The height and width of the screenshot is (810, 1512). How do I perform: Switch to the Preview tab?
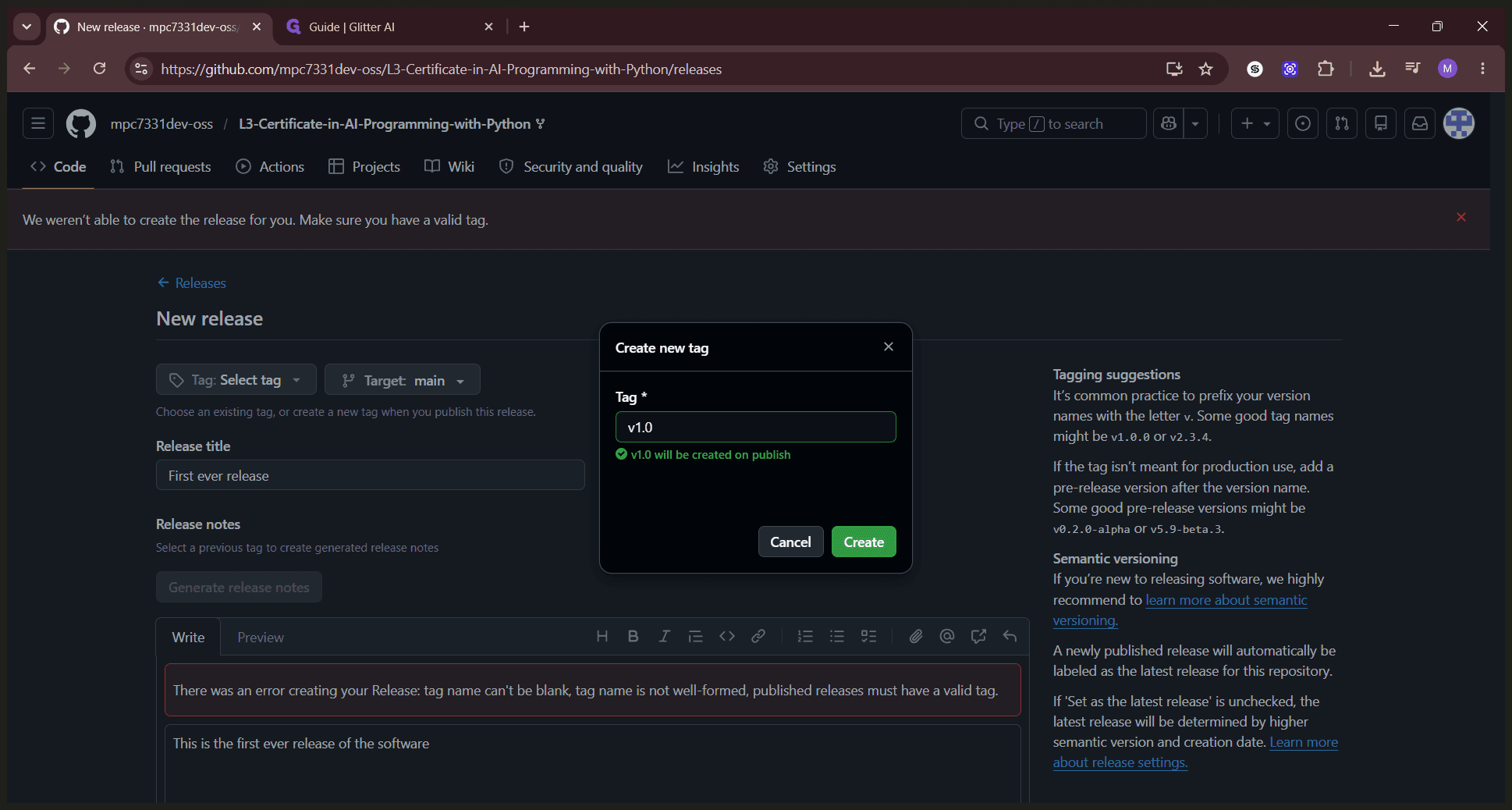pos(261,638)
